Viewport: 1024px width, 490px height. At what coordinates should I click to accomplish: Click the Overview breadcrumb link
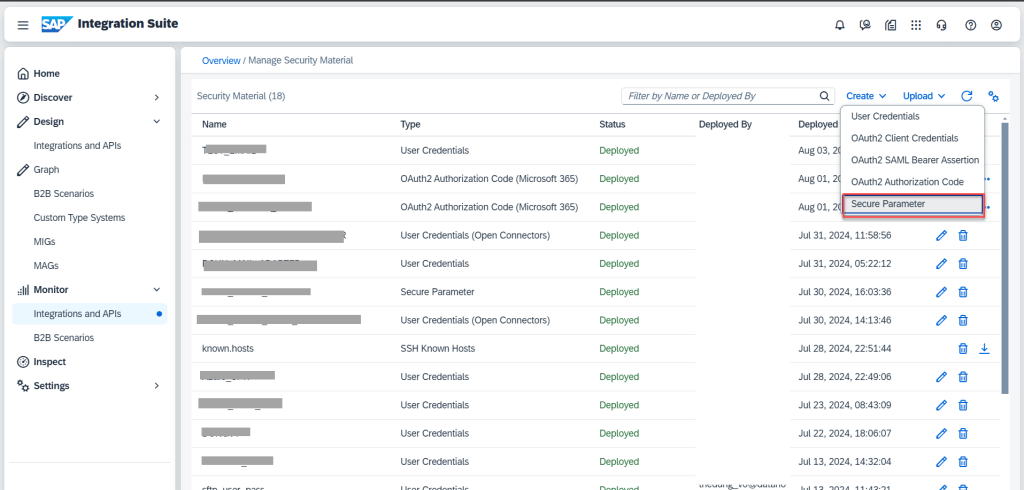coord(221,60)
